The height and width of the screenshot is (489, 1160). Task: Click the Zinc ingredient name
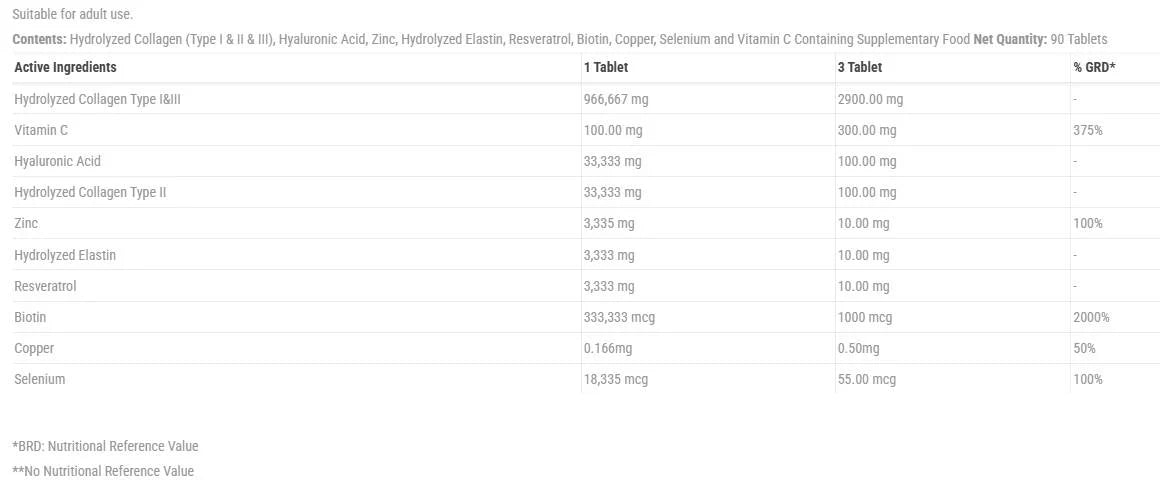pyautogui.click(x=26, y=223)
